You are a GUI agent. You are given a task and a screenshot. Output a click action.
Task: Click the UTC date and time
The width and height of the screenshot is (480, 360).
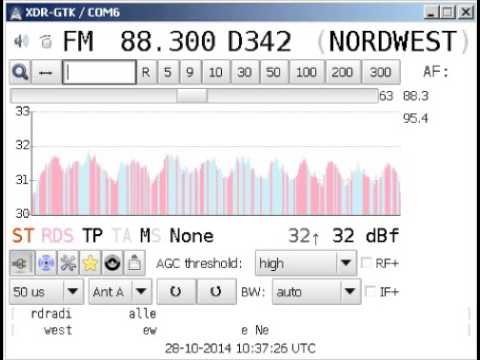tap(240, 348)
